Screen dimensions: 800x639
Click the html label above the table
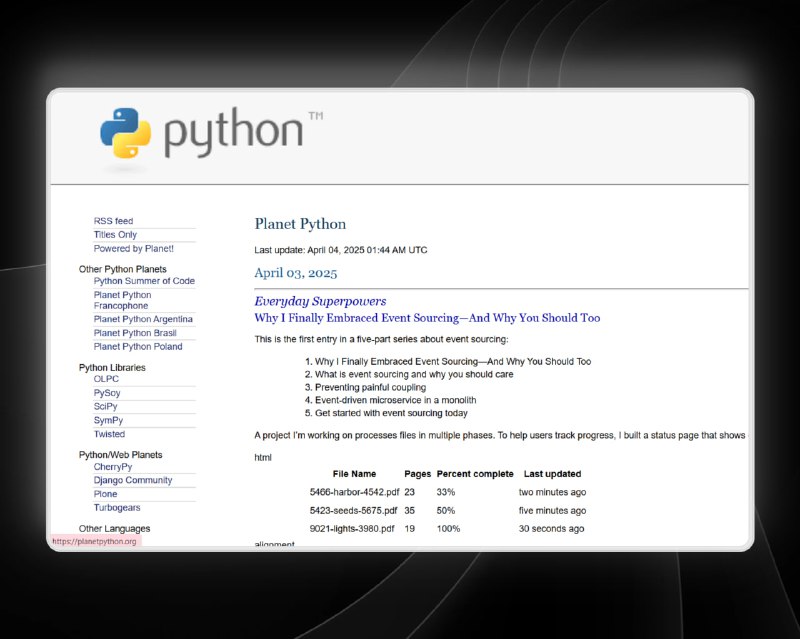(263, 457)
